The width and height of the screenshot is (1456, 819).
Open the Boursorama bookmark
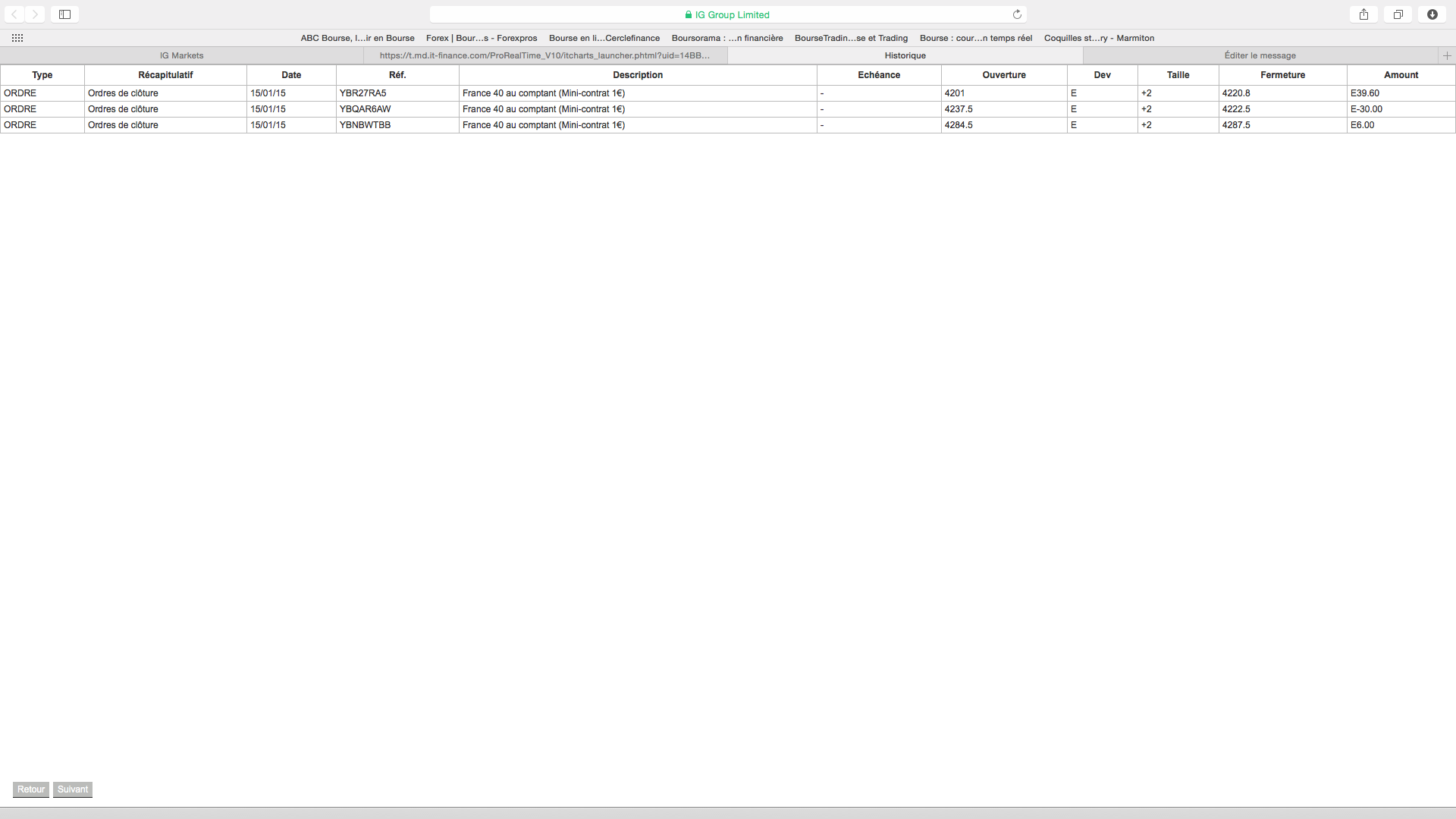[726, 38]
